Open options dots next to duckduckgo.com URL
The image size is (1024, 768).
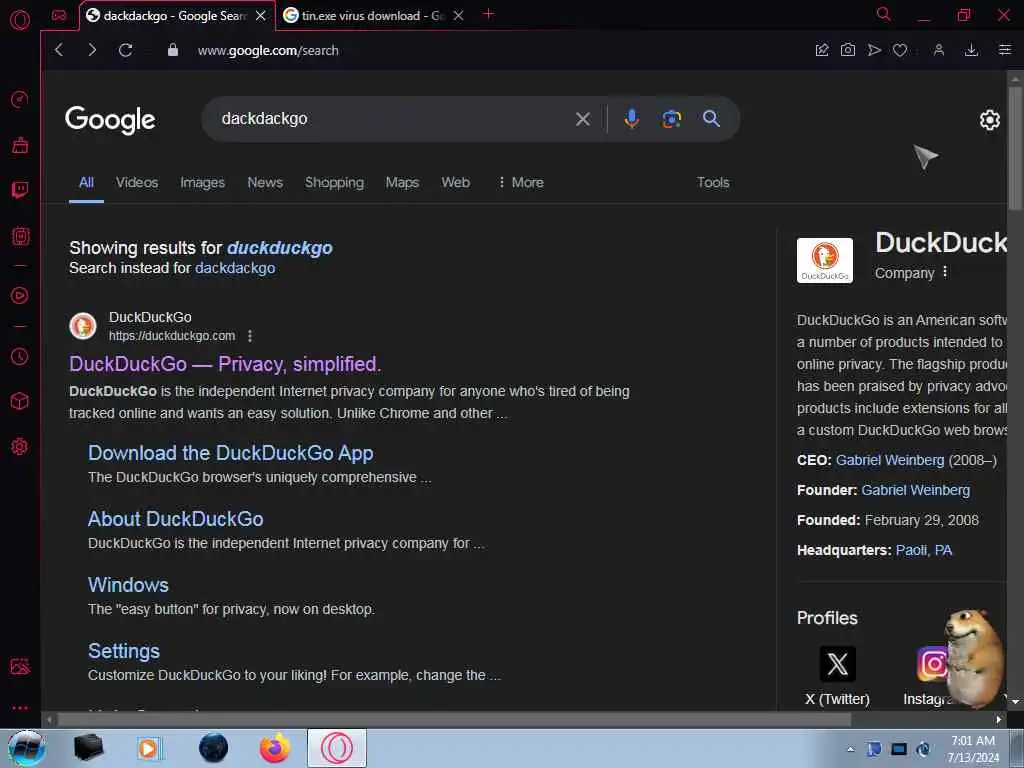249,336
